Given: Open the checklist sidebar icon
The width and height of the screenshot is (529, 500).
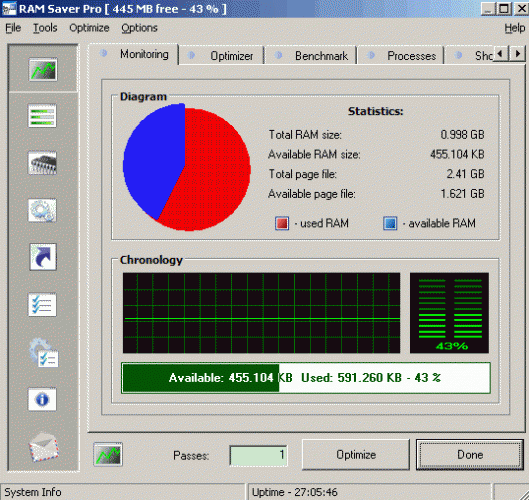Looking at the screenshot, I should pyautogui.click(x=42, y=305).
